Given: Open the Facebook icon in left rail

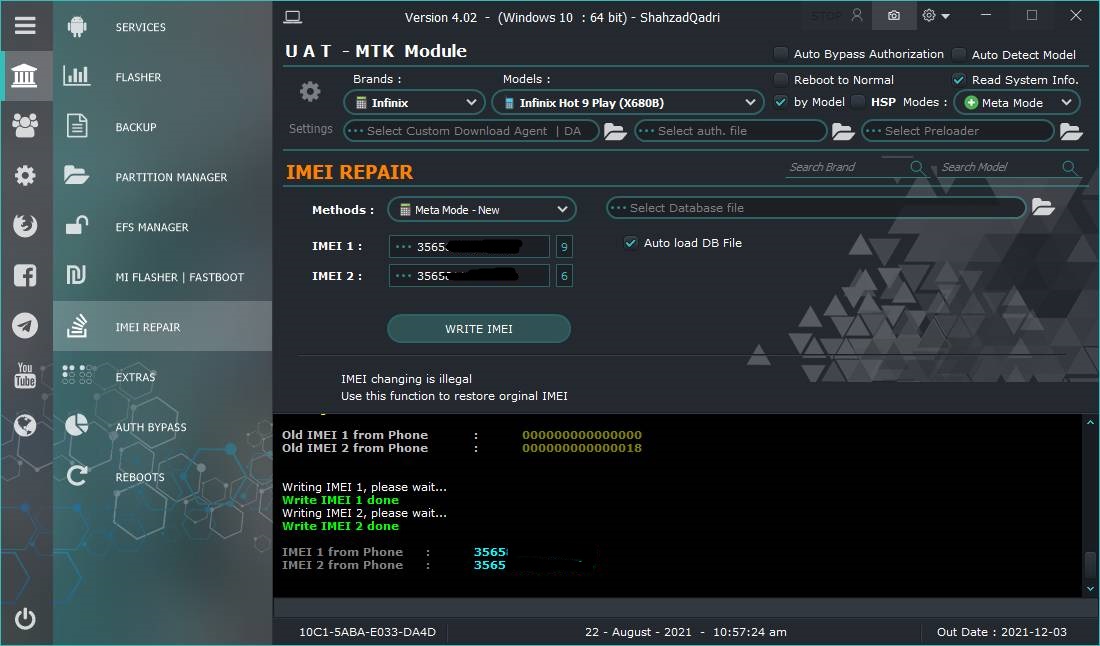Looking at the screenshot, I should pos(25,276).
